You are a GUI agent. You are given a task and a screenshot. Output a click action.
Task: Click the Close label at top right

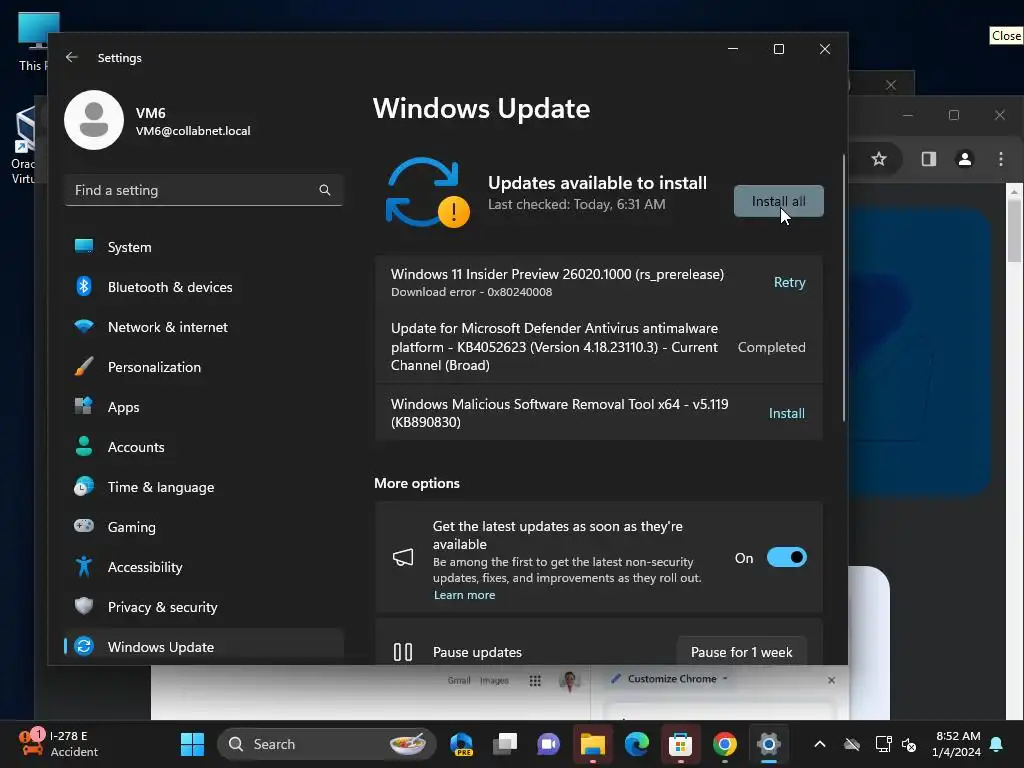point(1006,36)
